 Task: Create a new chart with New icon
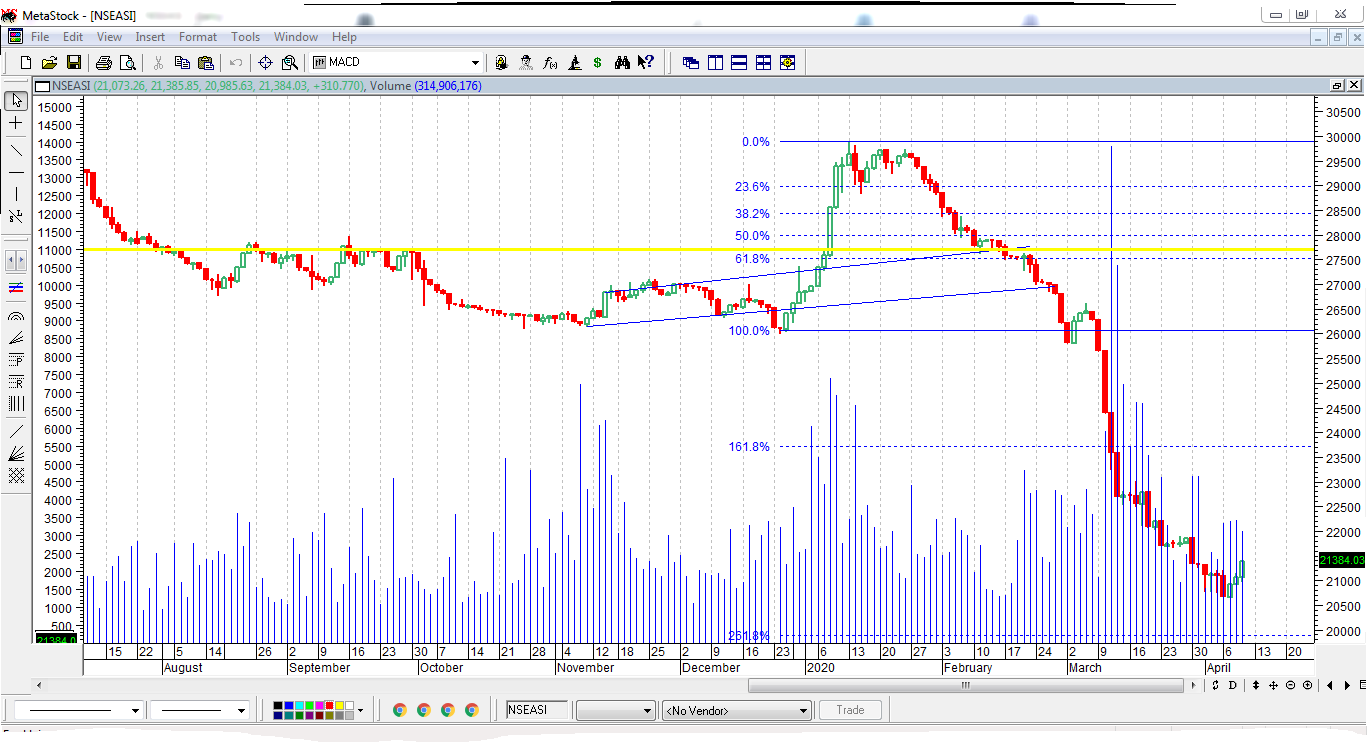point(26,62)
